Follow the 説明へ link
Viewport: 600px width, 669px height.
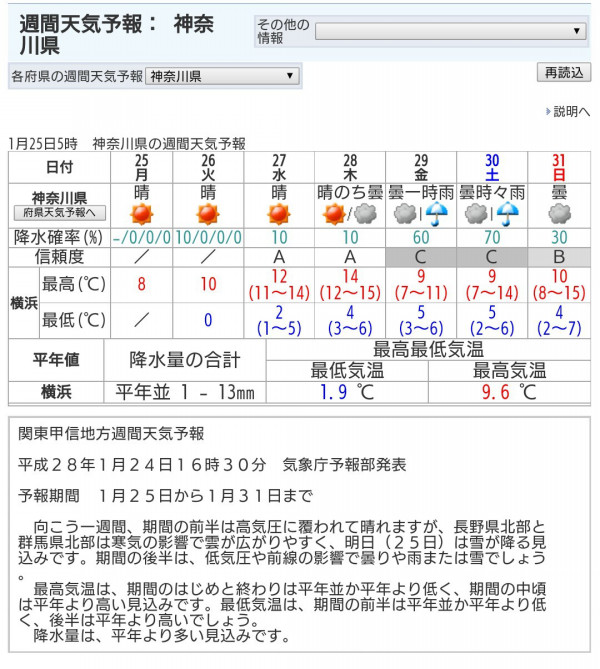pyautogui.click(x=572, y=112)
